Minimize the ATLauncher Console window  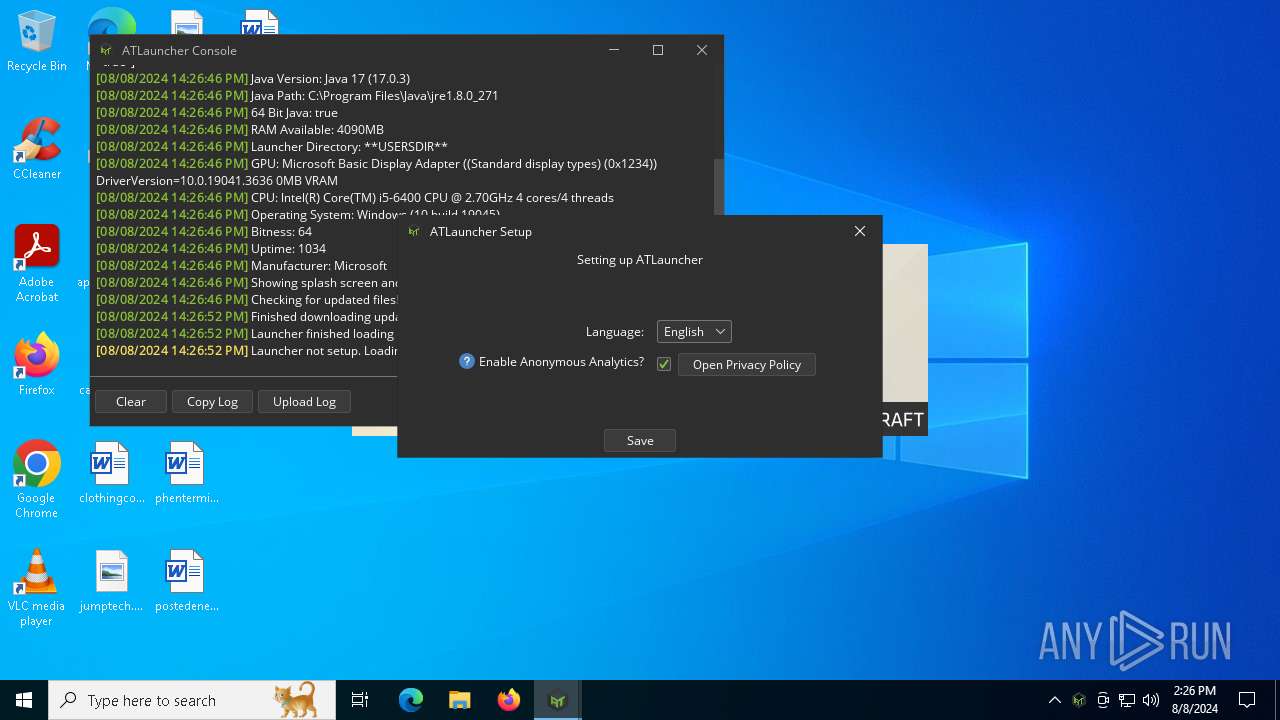point(614,50)
